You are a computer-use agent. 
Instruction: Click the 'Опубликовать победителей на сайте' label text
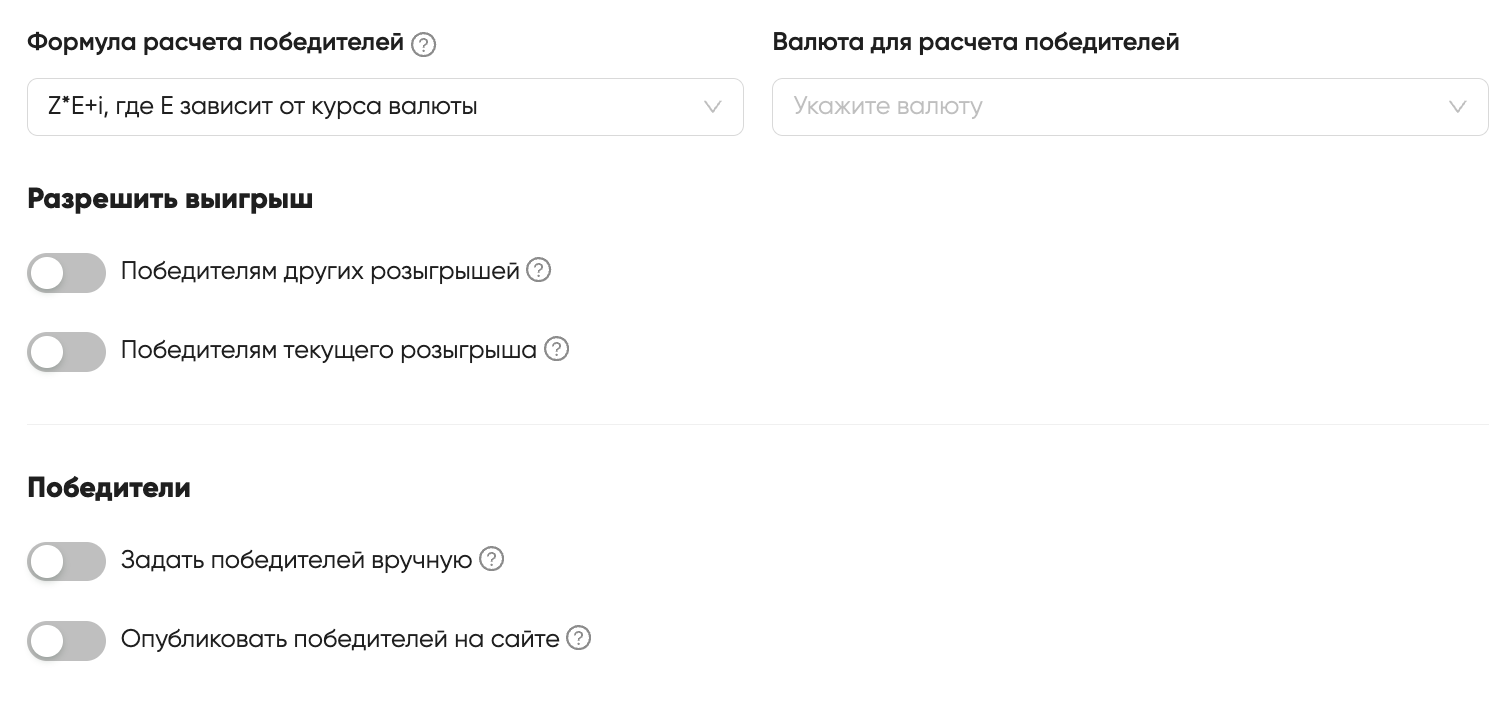[340, 639]
